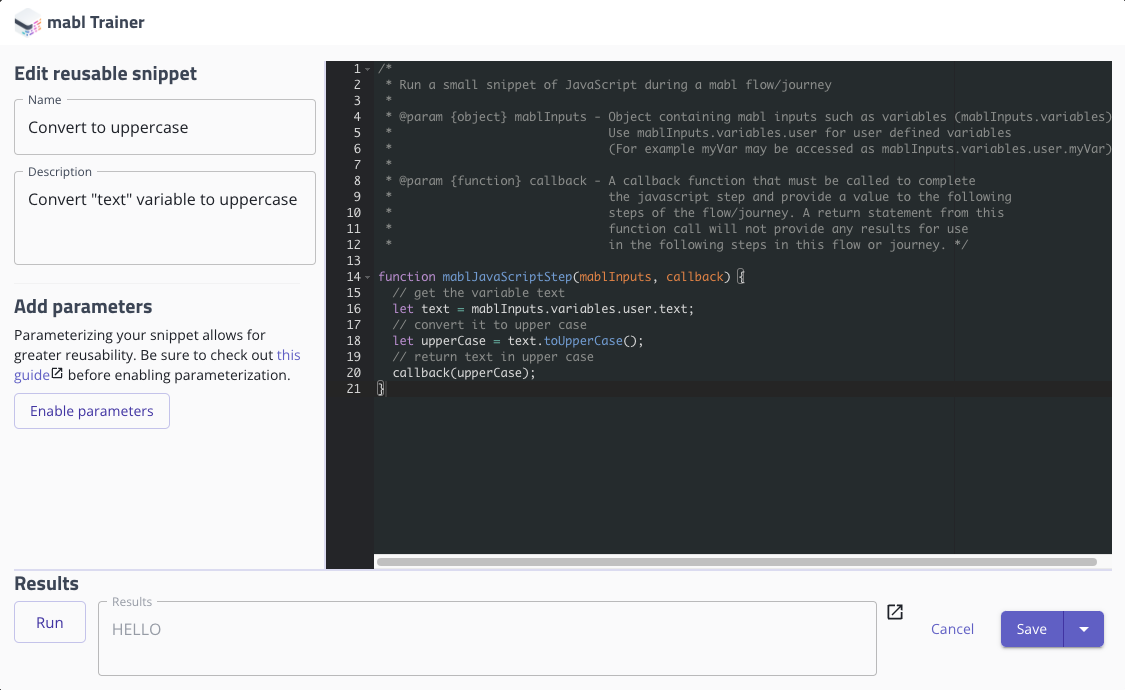Click 'mablInputs.variables.user.text' in line 16
The height and width of the screenshot is (690, 1125).
point(580,309)
